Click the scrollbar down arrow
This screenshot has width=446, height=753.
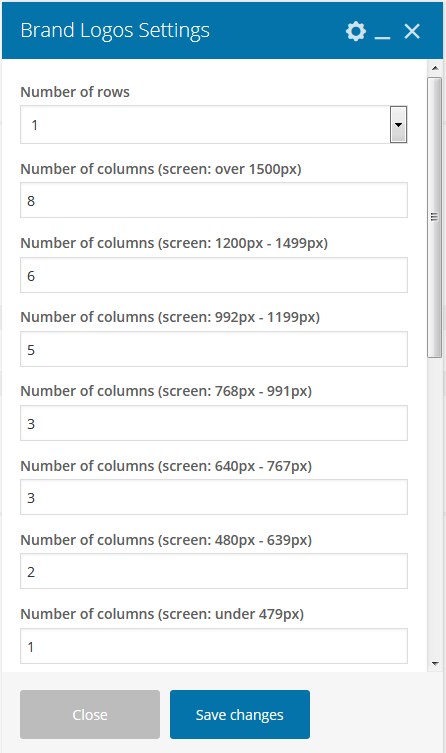click(435, 664)
